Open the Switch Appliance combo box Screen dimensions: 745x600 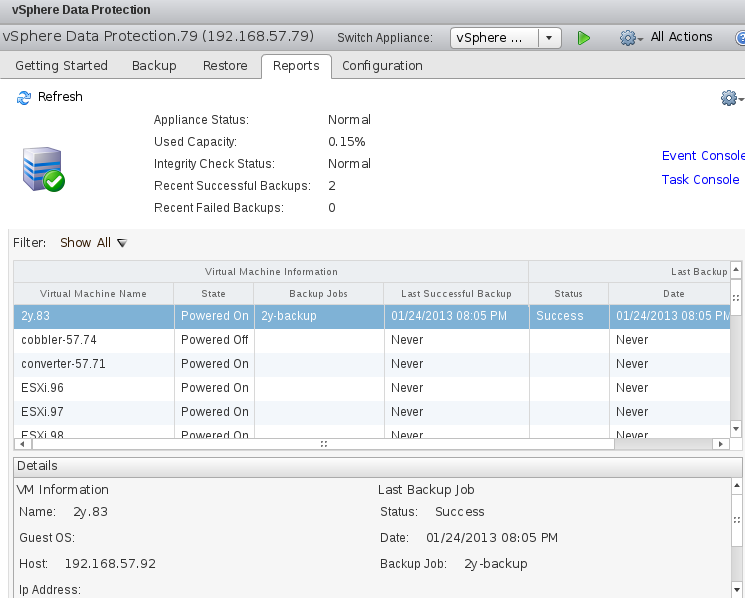(506, 38)
